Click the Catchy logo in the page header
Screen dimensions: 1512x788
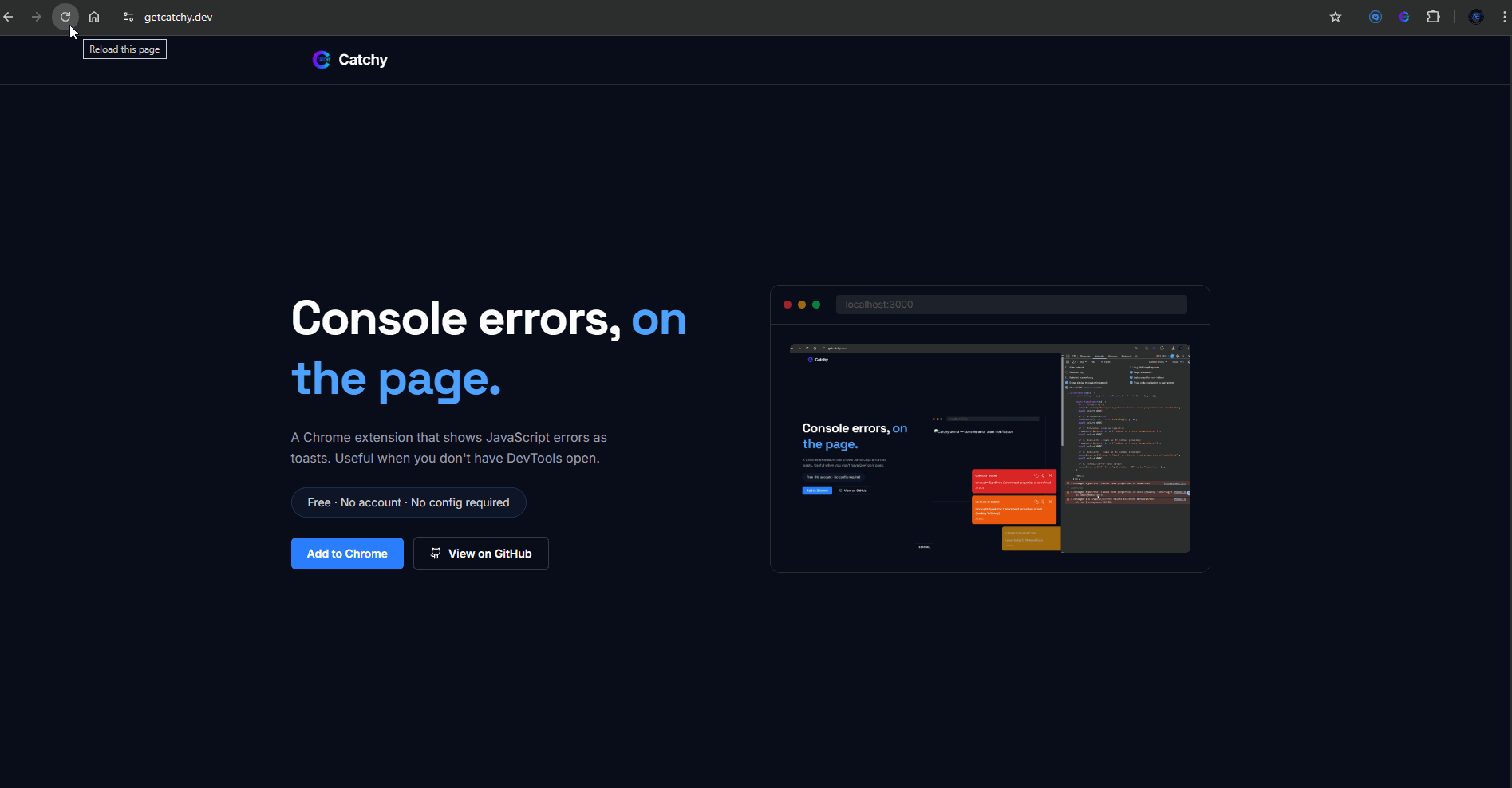(322, 59)
